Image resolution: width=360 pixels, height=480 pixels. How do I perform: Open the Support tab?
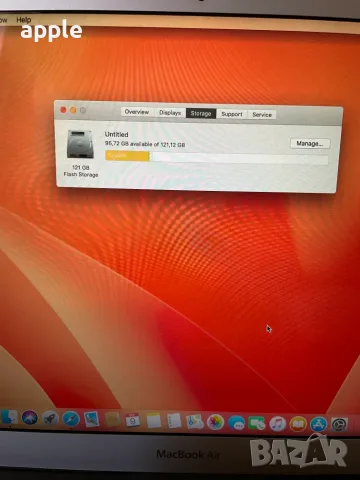tap(232, 114)
